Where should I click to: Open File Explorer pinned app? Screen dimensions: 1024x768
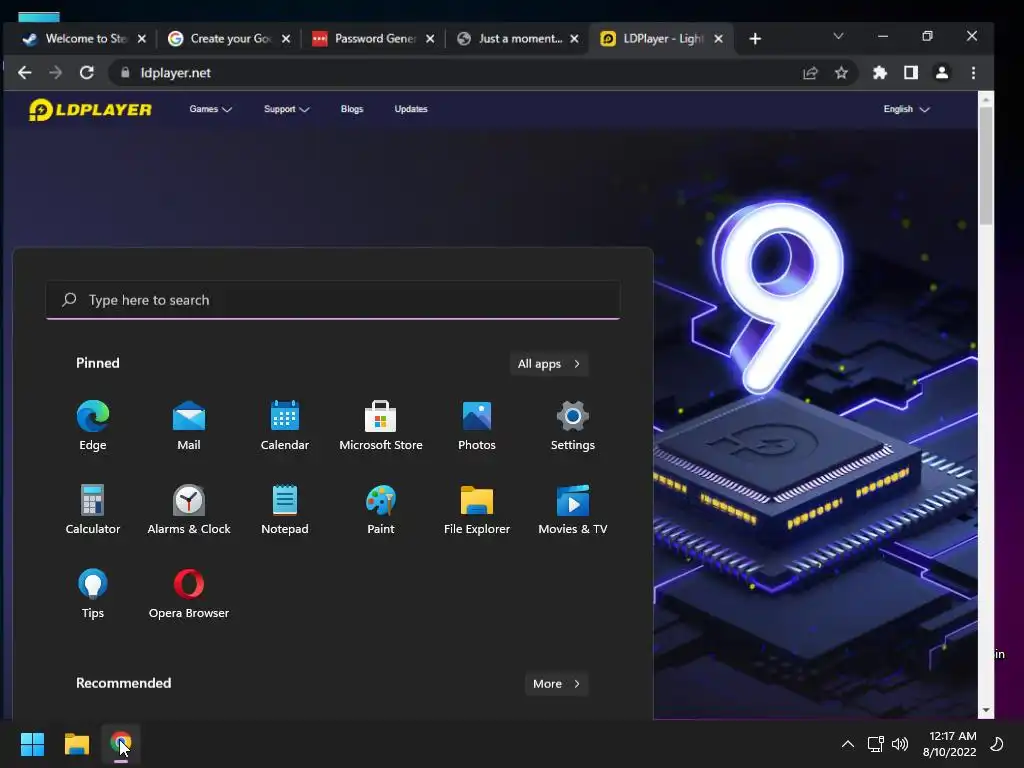pos(477,509)
